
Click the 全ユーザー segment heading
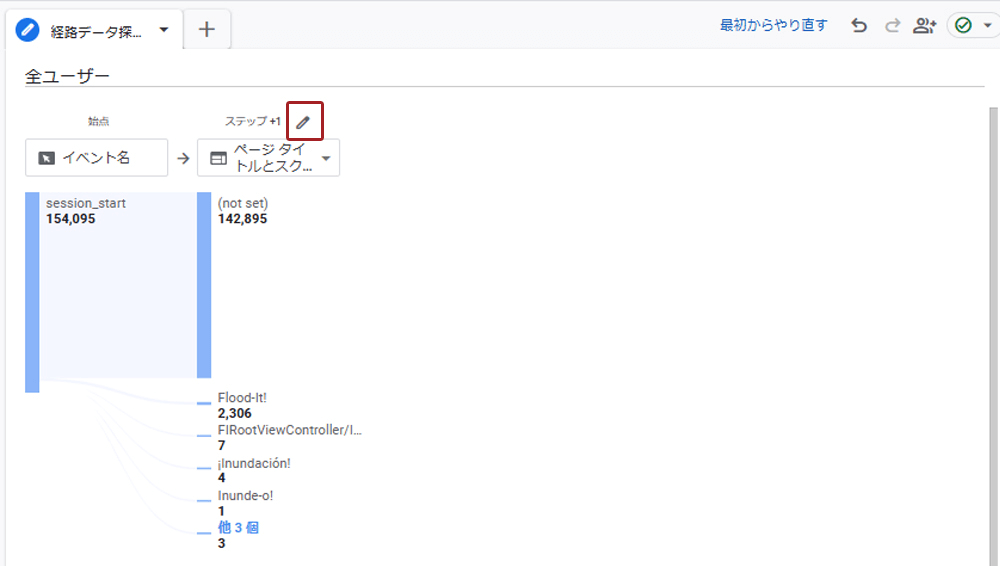coord(67,76)
